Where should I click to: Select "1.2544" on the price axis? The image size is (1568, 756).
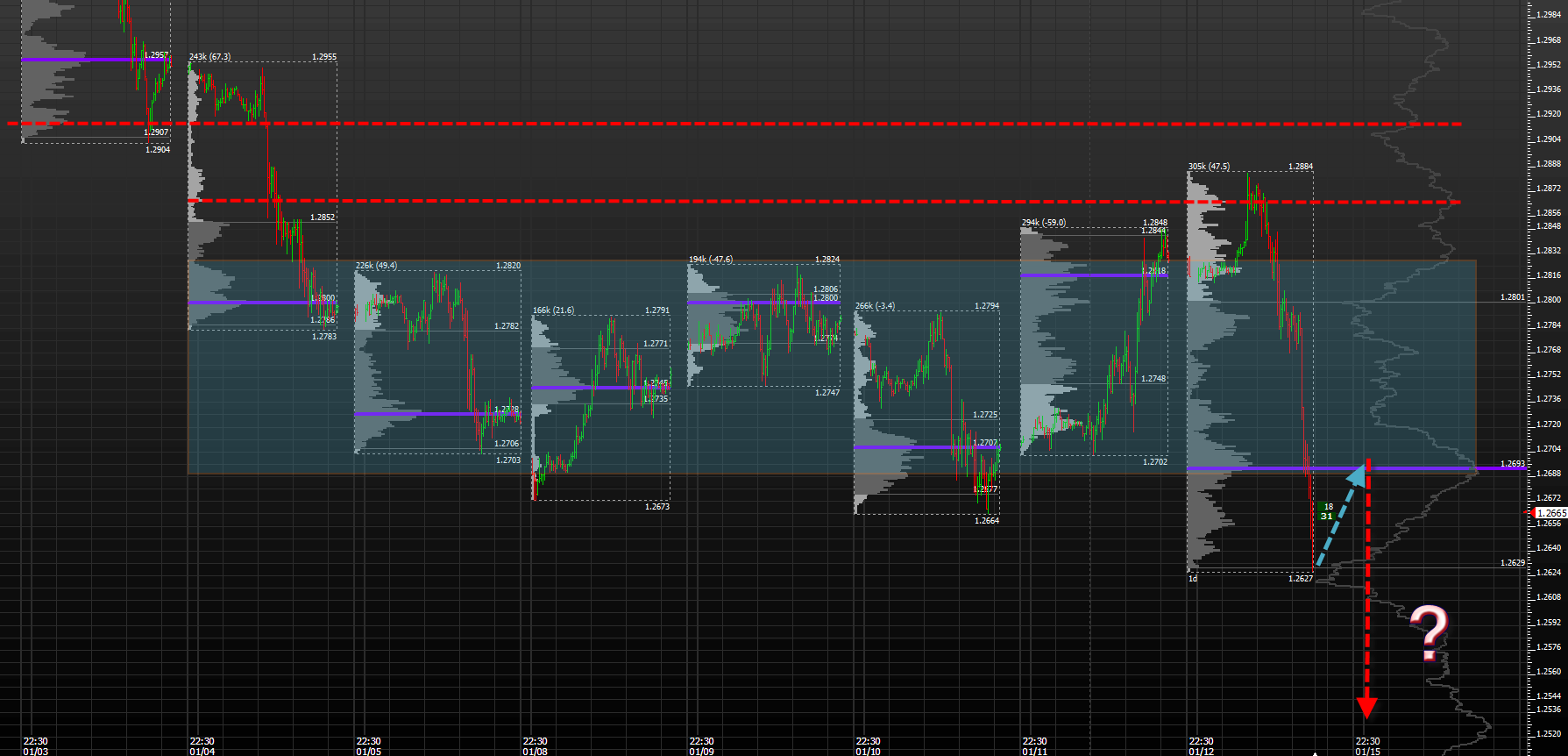pos(1549,696)
